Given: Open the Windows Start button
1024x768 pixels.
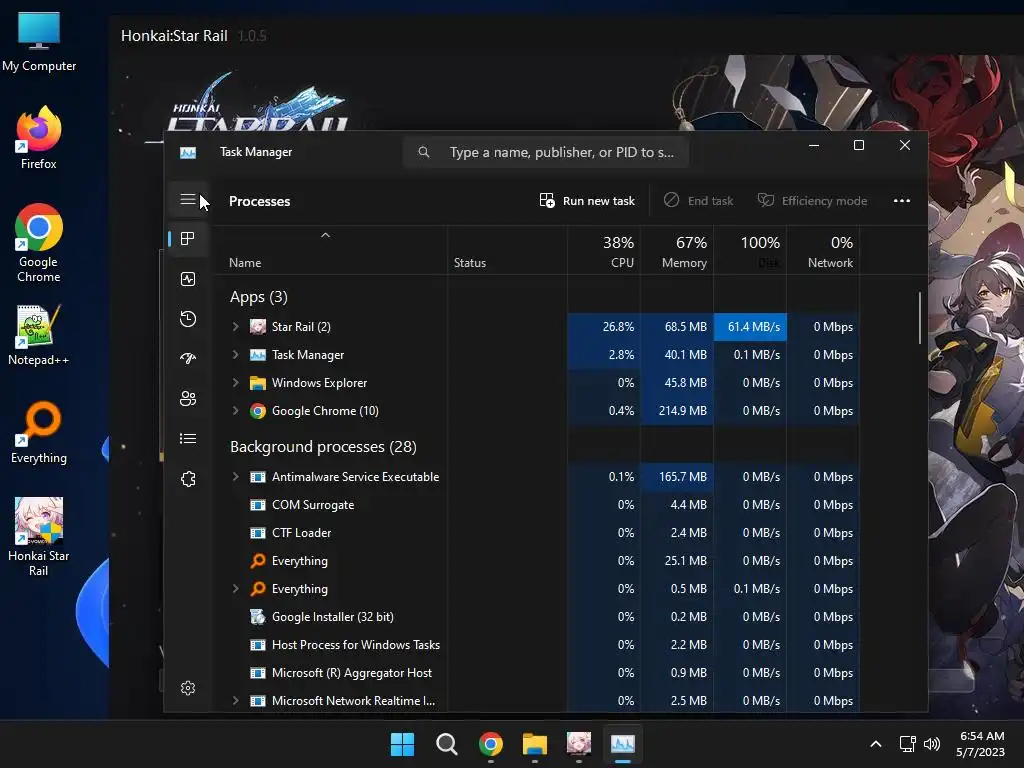Looking at the screenshot, I should (402, 744).
